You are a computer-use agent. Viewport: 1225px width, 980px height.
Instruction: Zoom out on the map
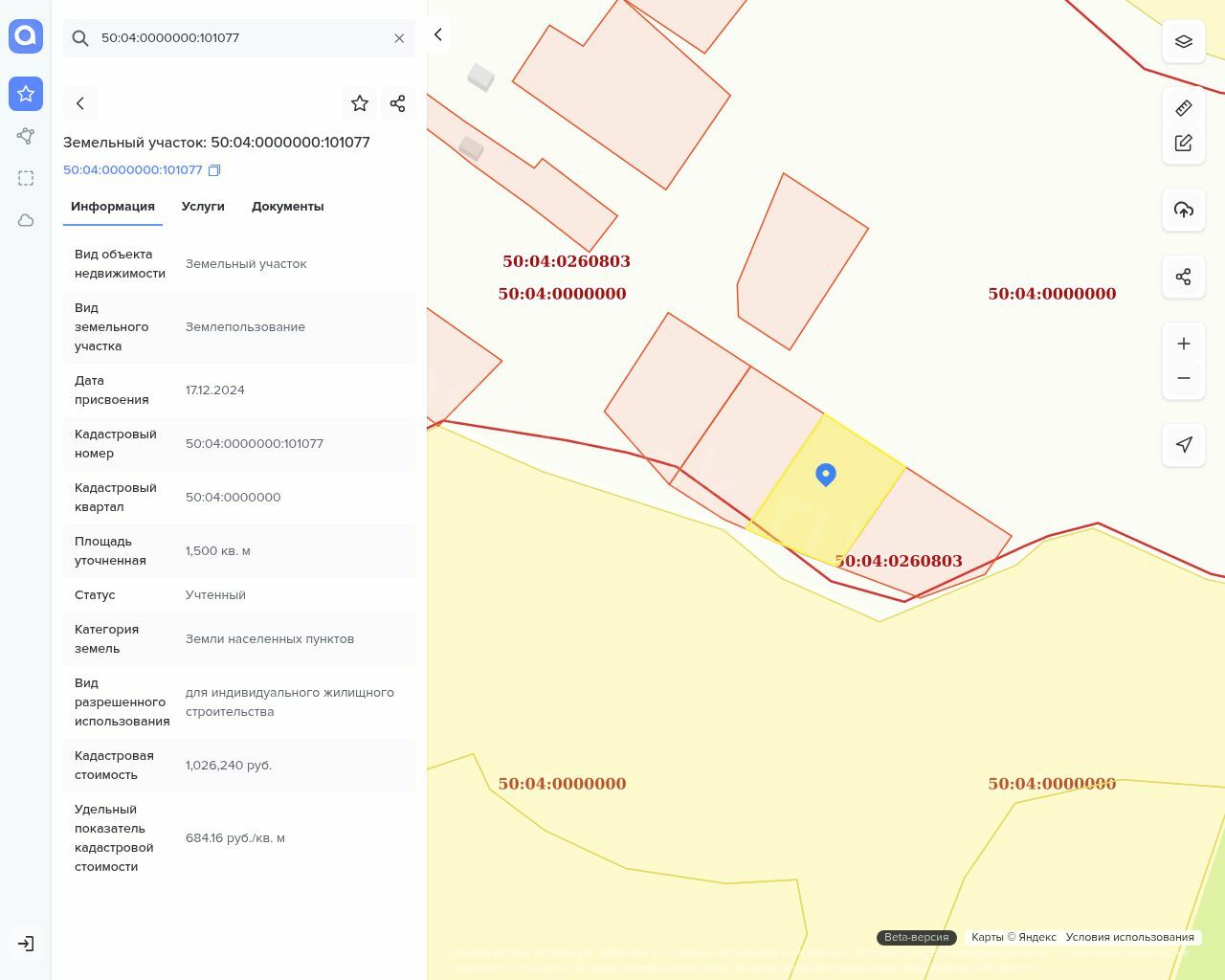click(x=1184, y=378)
